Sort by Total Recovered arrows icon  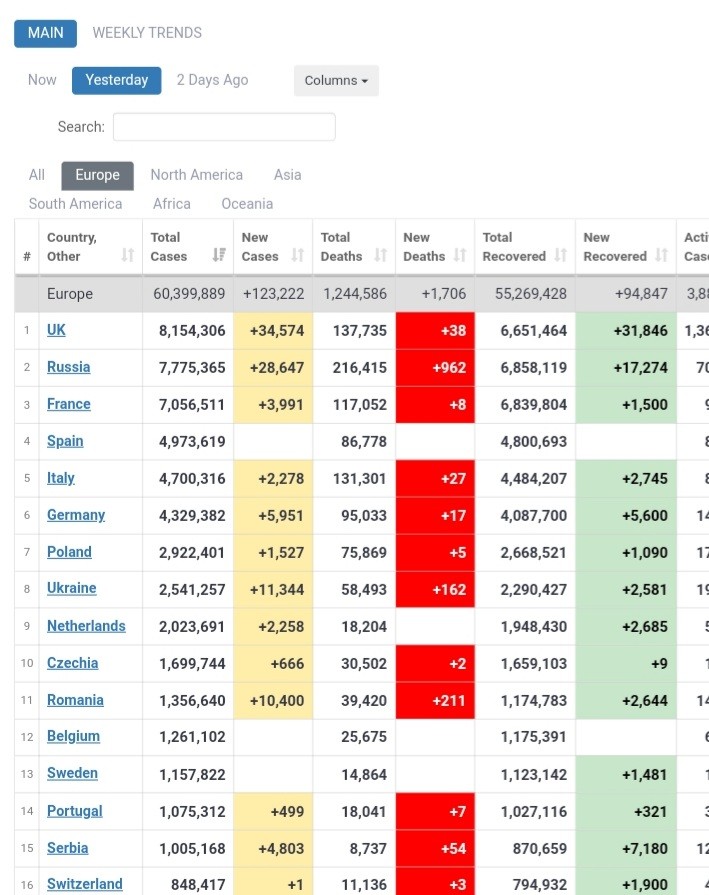point(560,256)
